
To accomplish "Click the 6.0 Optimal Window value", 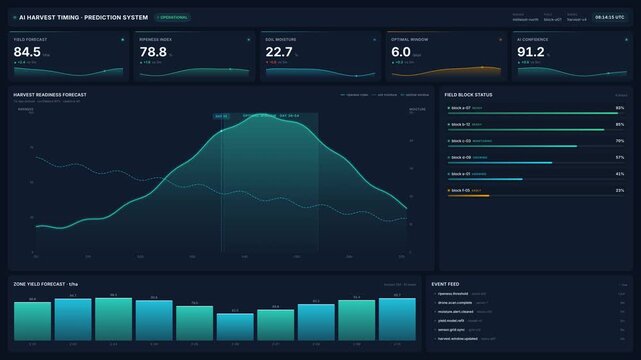I will (x=401, y=52).
